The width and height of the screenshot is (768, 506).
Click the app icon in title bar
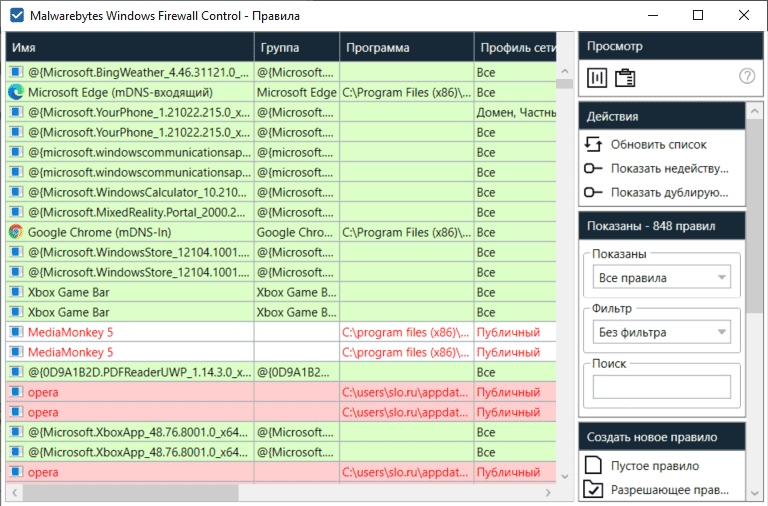[17, 15]
